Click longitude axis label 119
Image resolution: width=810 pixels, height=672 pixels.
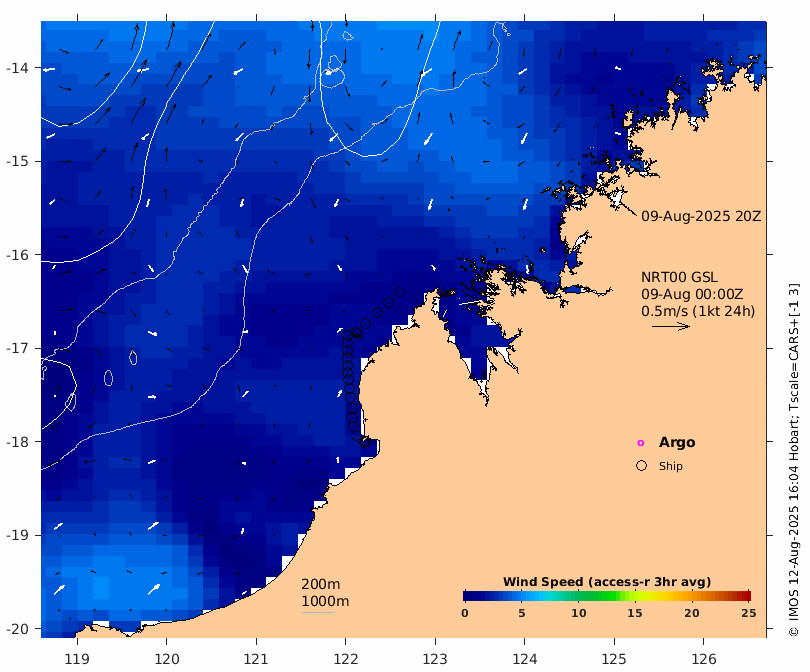click(77, 659)
